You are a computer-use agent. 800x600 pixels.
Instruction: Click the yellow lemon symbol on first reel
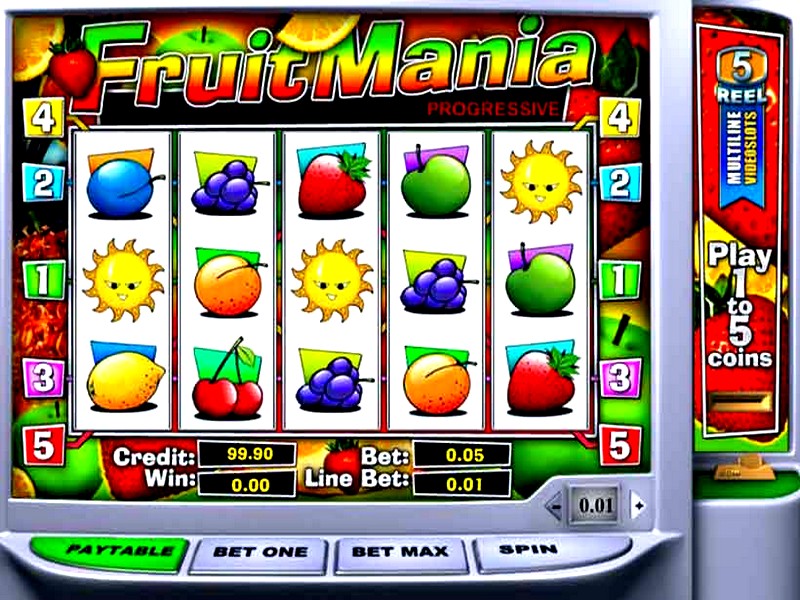point(124,378)
